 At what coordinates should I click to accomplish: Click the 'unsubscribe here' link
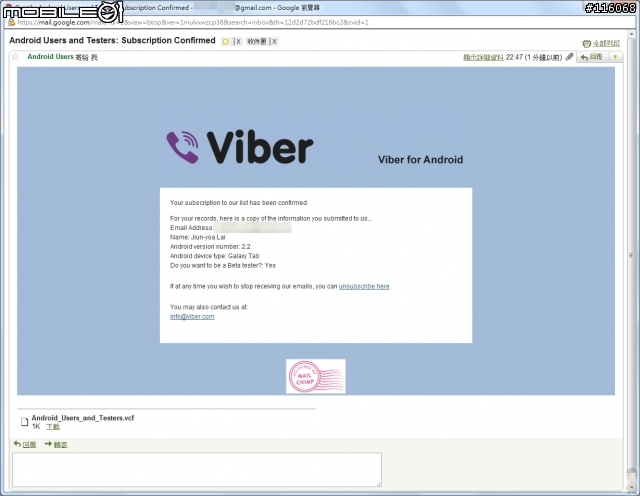[364, 286]
